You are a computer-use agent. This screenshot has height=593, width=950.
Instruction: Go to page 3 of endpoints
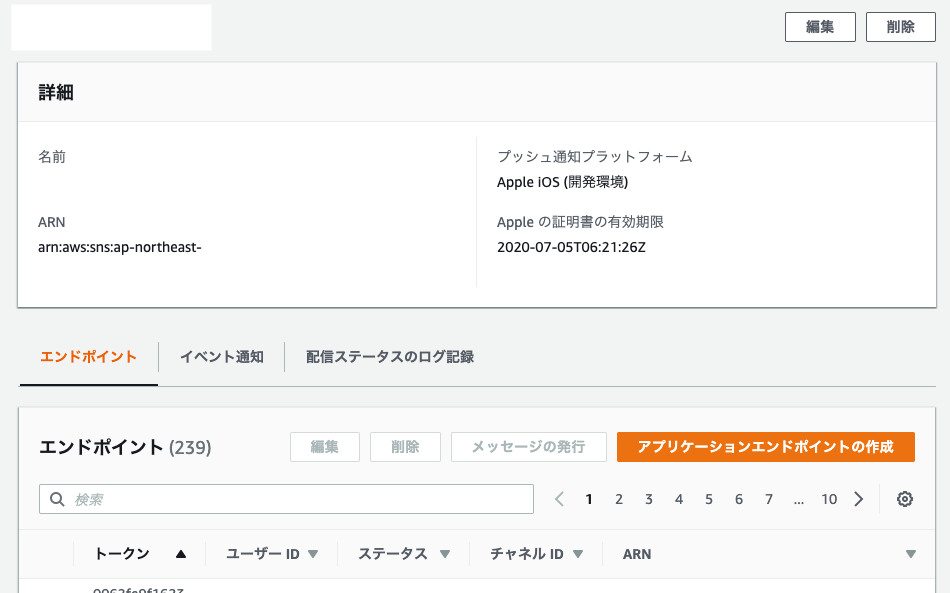pyautogui.click(x=649, y=499)
